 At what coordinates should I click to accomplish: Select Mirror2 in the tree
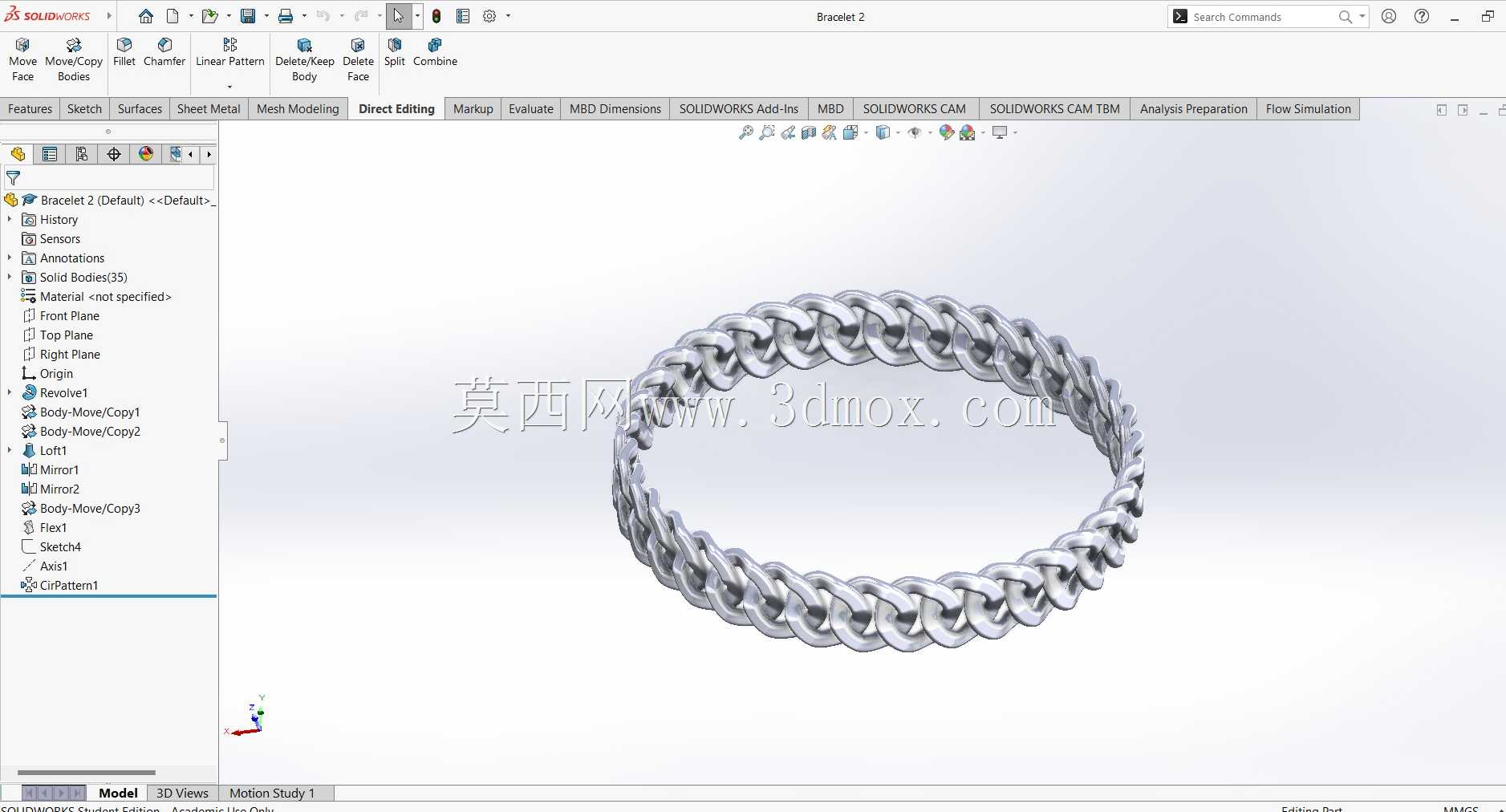59,489
